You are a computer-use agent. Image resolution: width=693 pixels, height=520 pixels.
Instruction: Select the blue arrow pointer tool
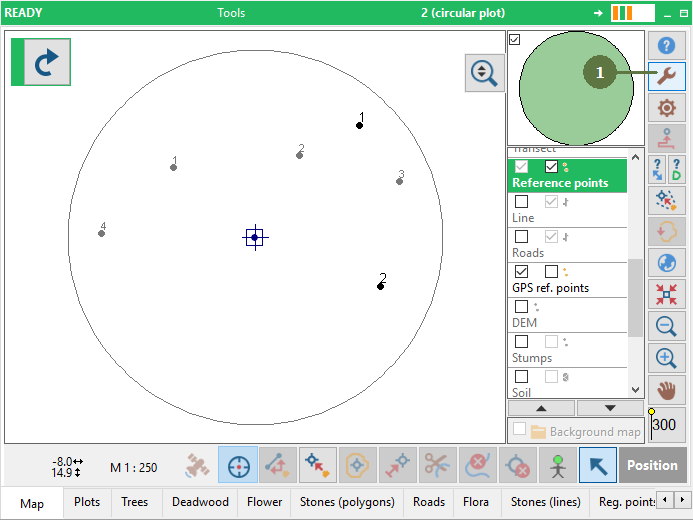click(598, 465)
